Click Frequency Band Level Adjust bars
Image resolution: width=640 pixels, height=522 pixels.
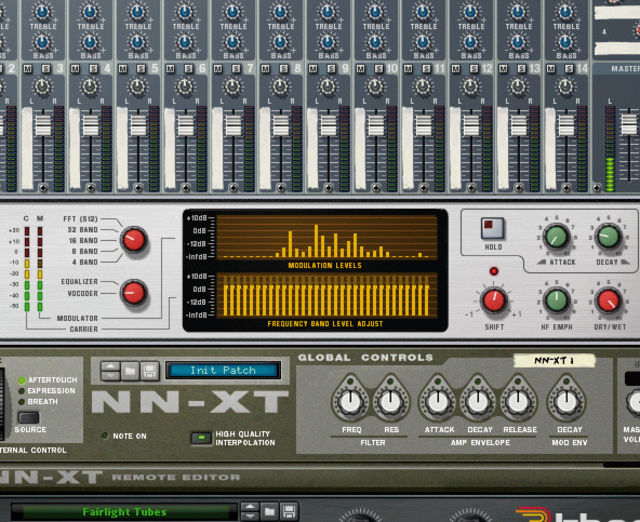(x=327, y=295)
